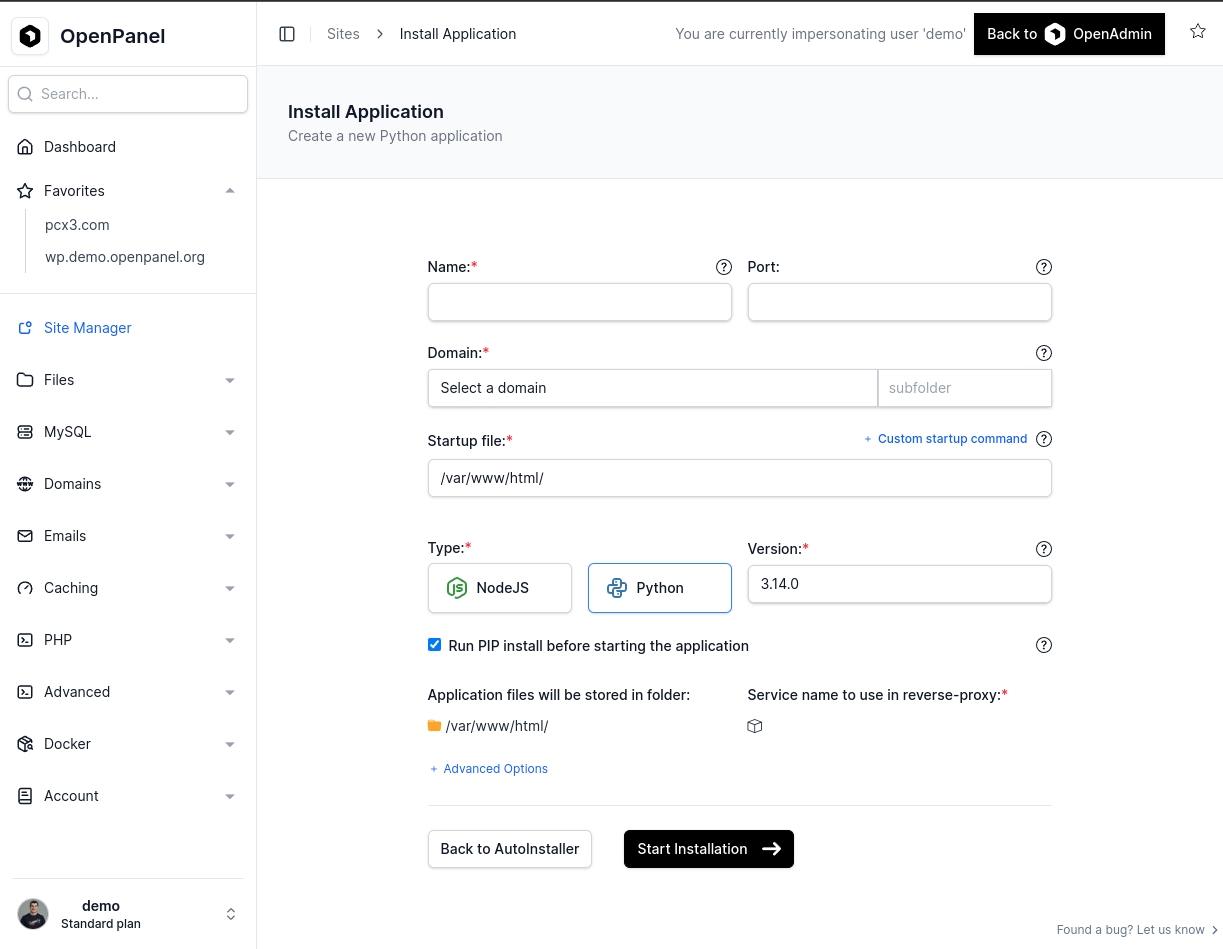Go to Dashboard in the sidebar
The image size is (1223, 949).
coord(79,147)
